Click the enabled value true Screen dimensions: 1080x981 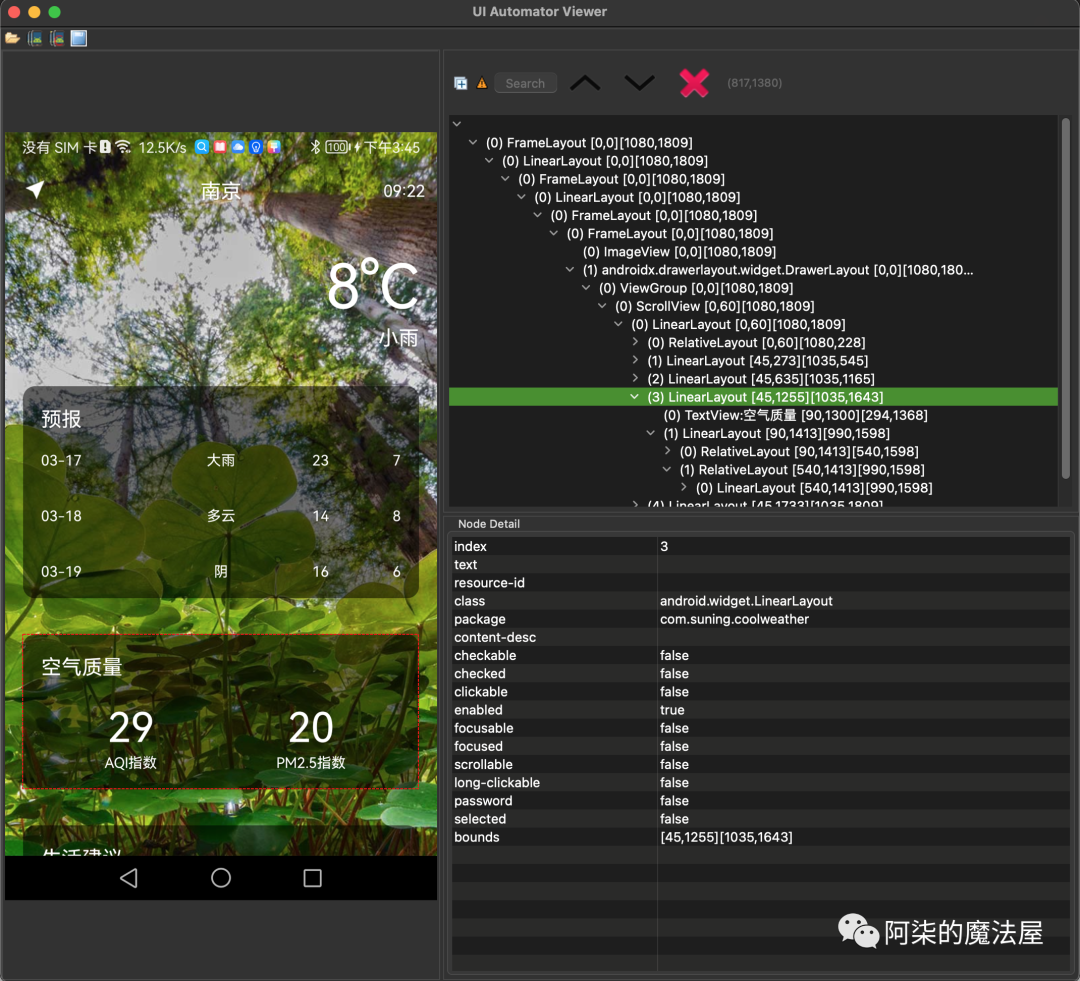672,710
